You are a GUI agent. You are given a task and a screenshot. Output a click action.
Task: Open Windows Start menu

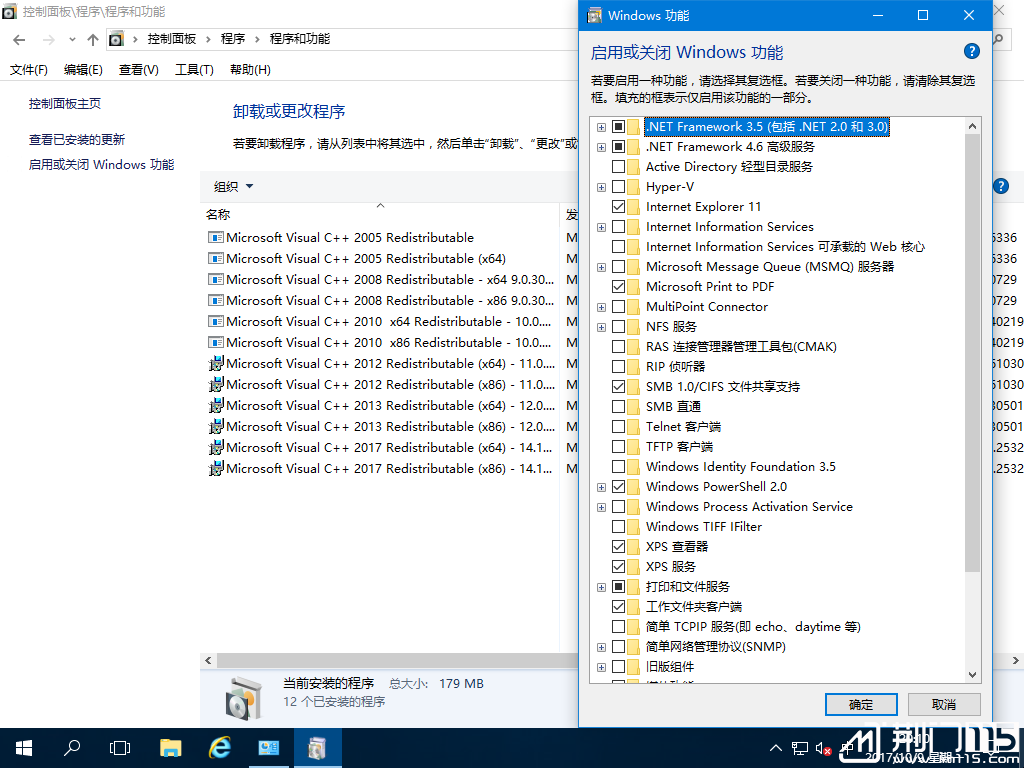click(24, 748)
